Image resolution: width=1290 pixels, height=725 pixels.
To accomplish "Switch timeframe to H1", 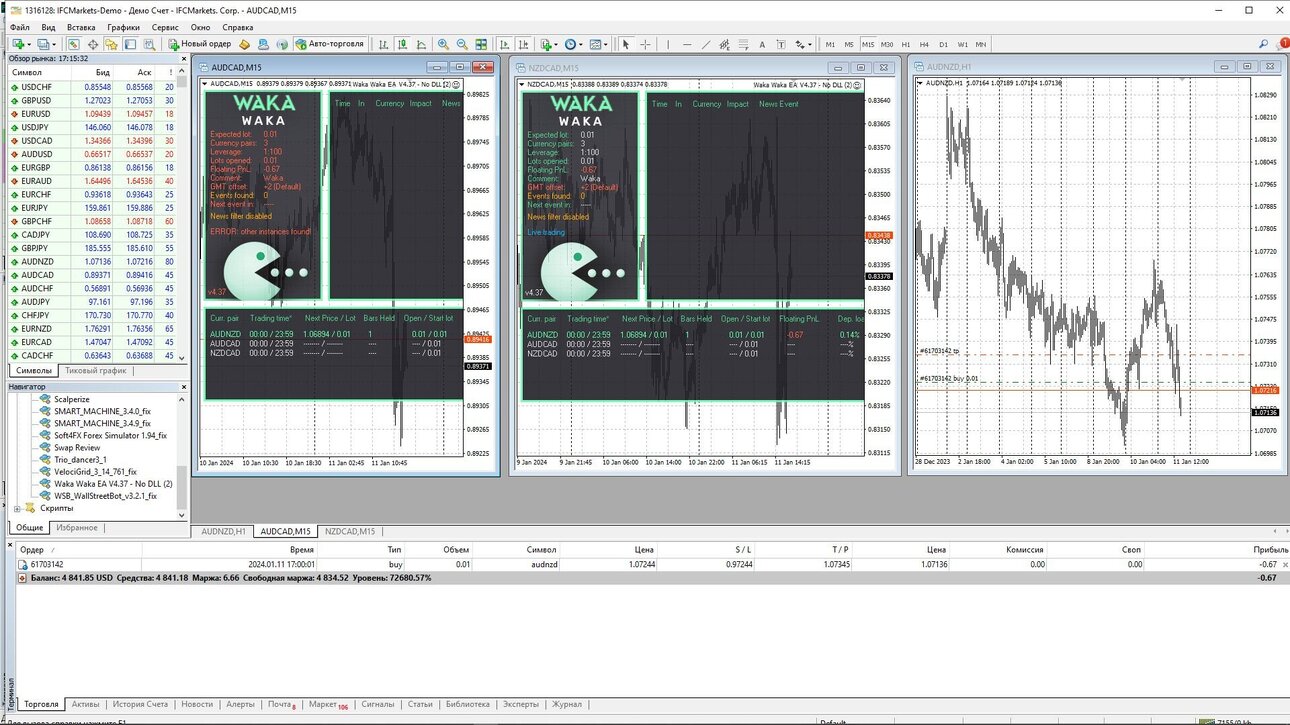I will (x=906, y=44).
